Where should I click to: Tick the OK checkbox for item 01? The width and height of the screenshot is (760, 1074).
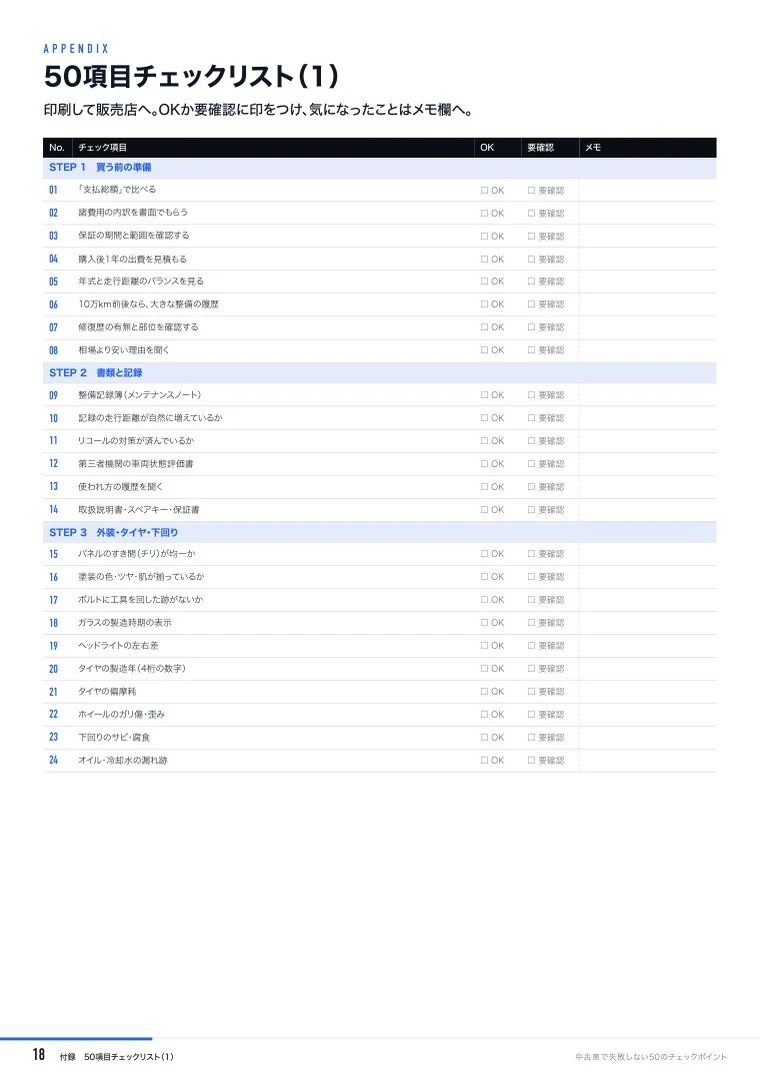coord(484,190)
